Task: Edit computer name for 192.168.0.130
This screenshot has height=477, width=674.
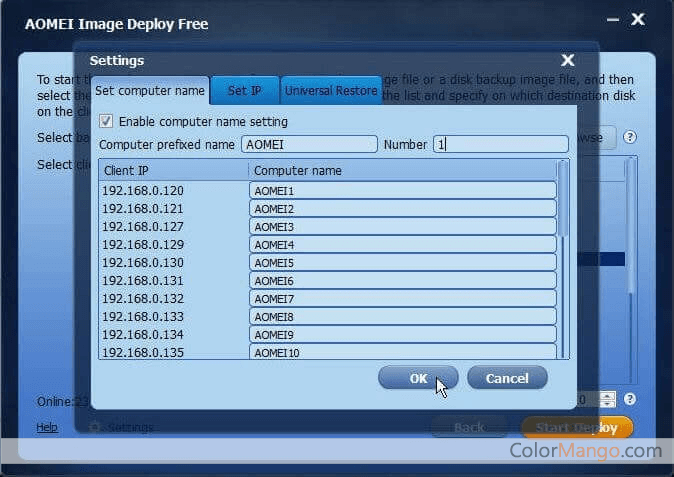Action: pos(402,262)
